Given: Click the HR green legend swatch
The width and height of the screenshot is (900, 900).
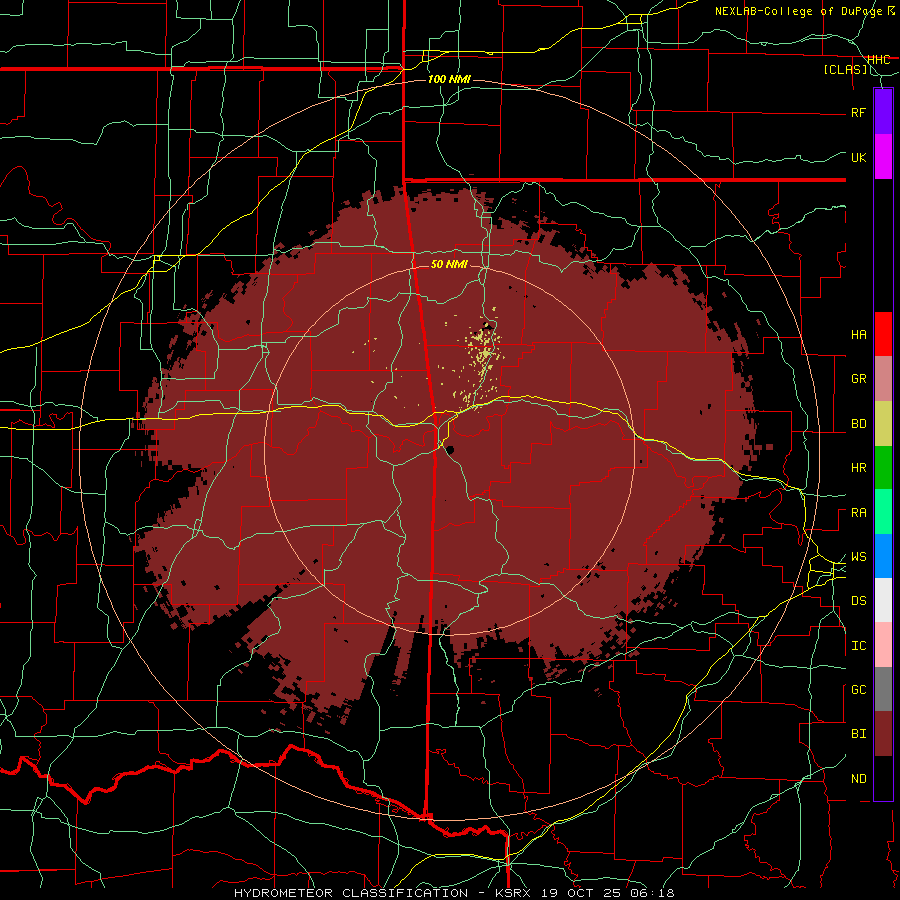Looking at the screenshot, I should tap(883, 467).
